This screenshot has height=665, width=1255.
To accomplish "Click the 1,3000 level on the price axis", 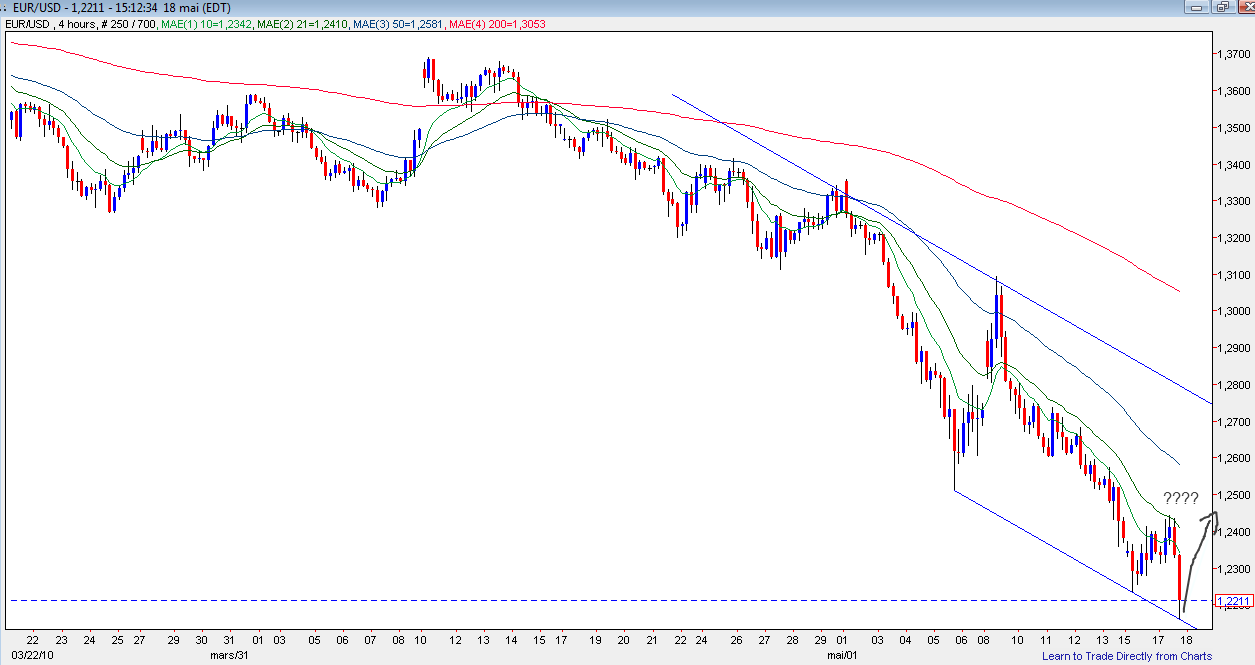I will coord(1232,311).
